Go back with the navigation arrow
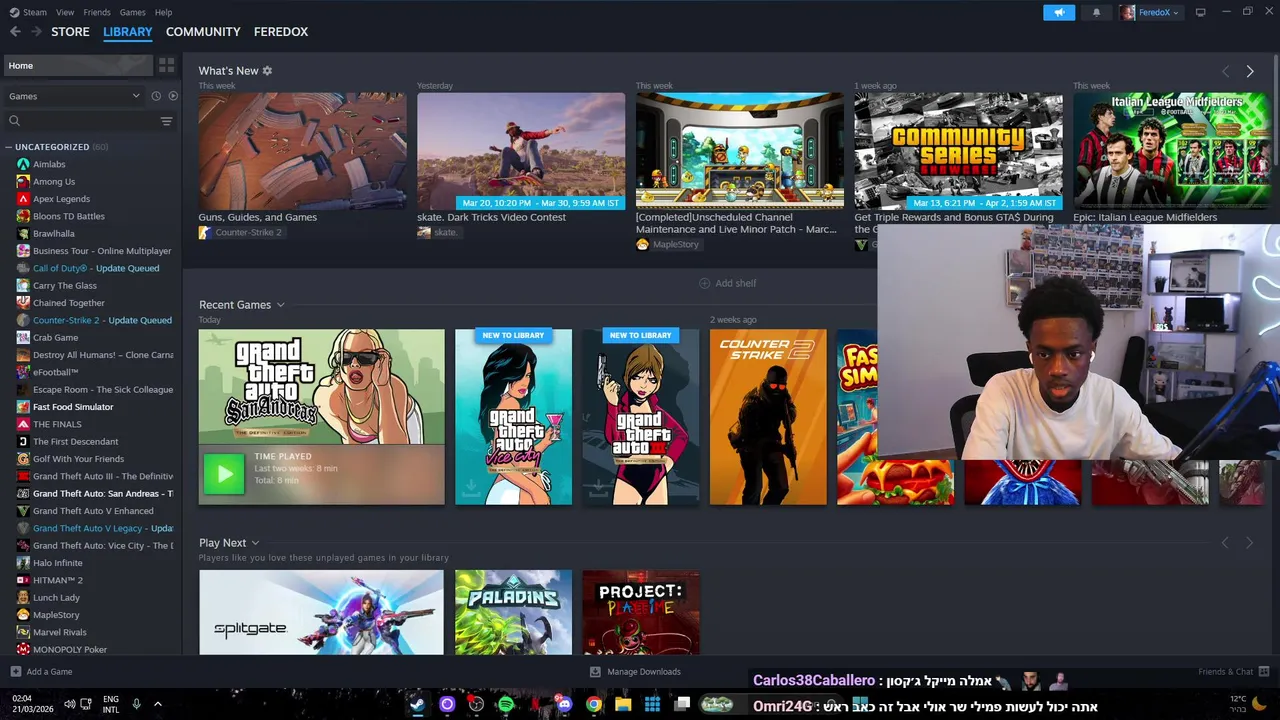The image size is (1280, 720). (15, 32)
